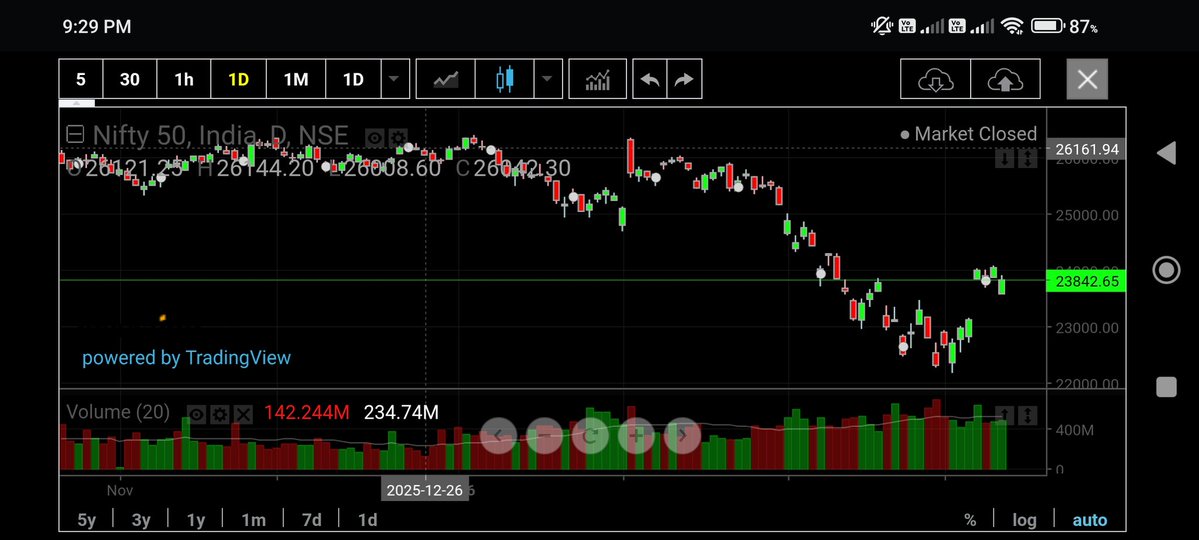This screenshot has height=540, width=1199.
Task: Toggle logarithmic scale with log button
Action: point(1024,520)
